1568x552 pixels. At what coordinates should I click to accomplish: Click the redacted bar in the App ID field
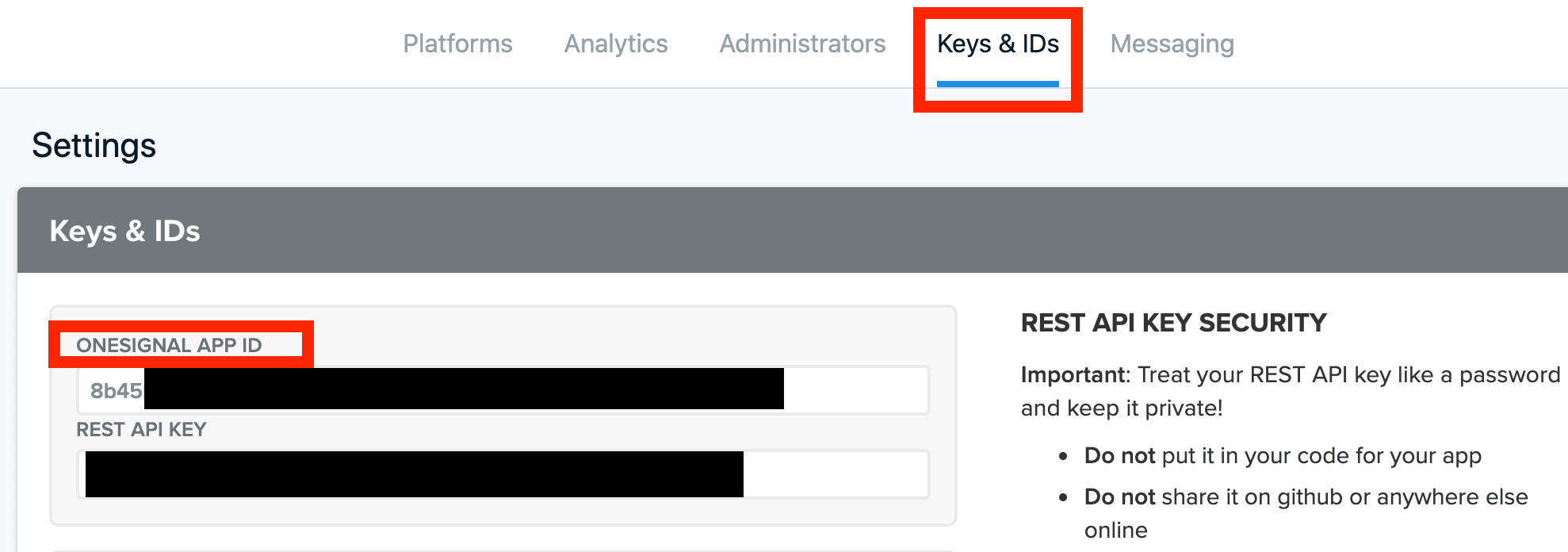(x=464, y=389)
